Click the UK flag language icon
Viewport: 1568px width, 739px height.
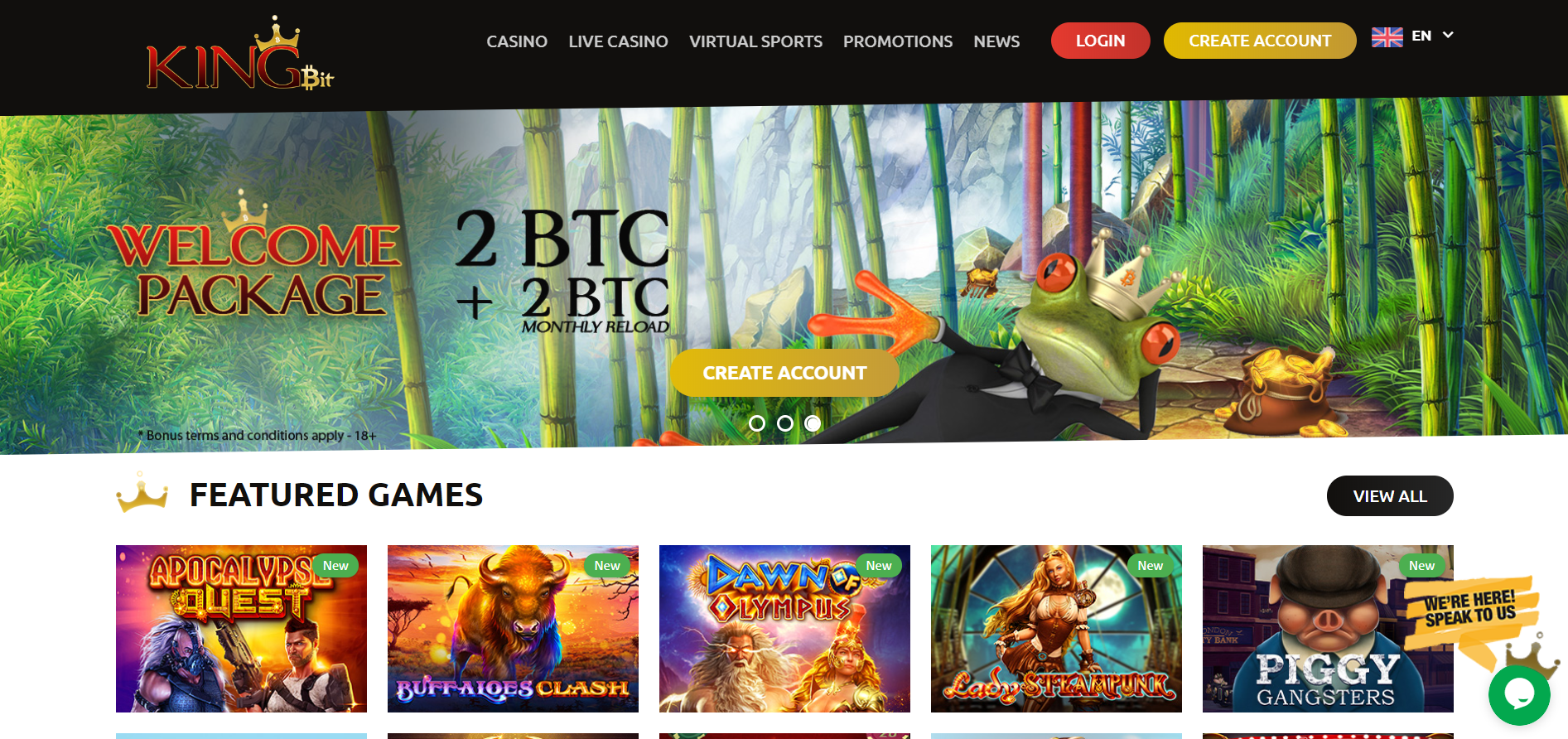click(1387, 36)
